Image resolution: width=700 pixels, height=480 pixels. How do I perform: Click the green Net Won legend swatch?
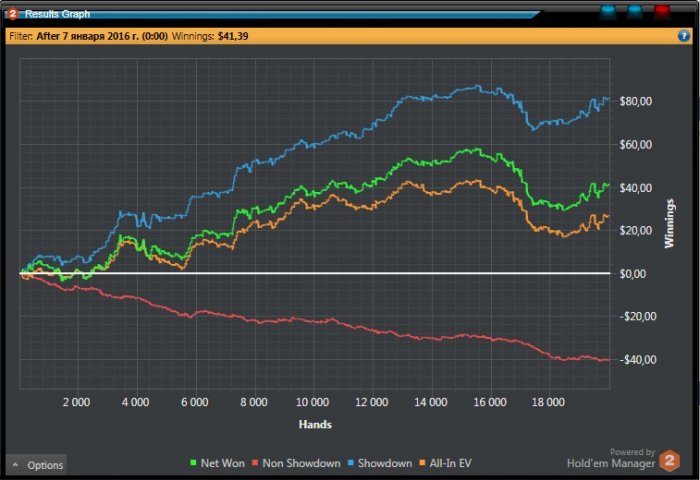coord(193,463)
